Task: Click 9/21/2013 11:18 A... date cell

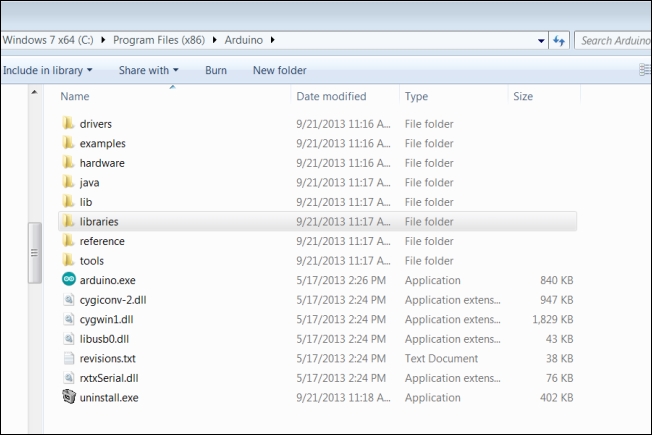Action: point(343,398)
